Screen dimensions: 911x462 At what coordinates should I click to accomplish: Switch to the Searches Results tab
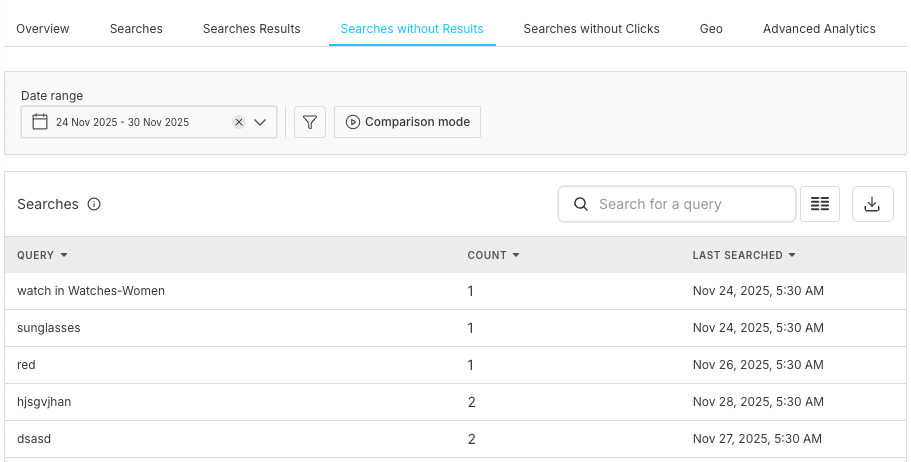click(x=251, y=29)
